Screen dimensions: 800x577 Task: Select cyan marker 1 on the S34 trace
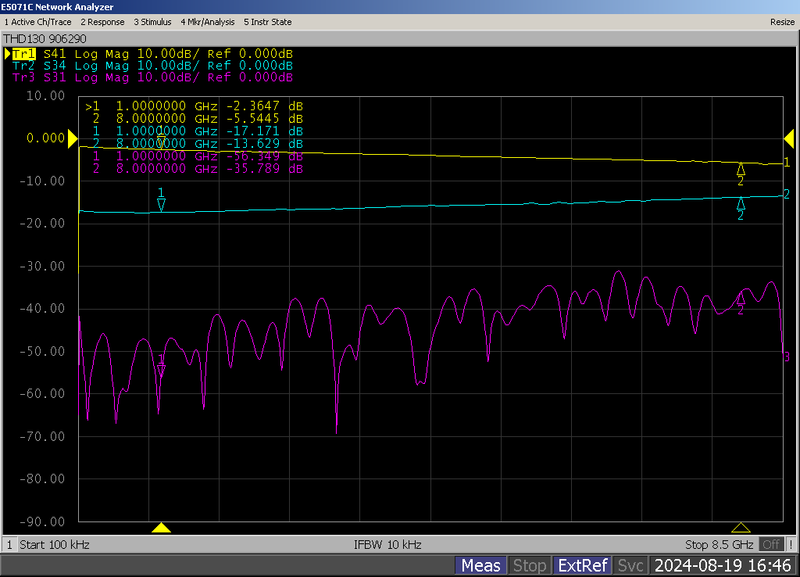coord(161,203)
